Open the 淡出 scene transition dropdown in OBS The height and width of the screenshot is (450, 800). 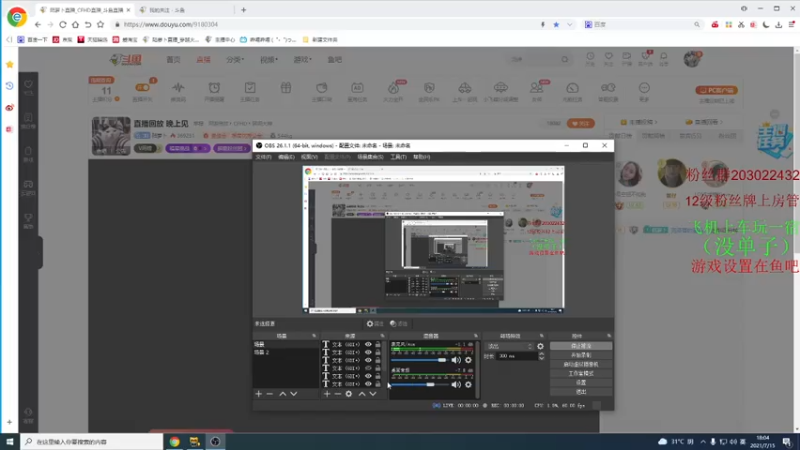coord(509,346)
